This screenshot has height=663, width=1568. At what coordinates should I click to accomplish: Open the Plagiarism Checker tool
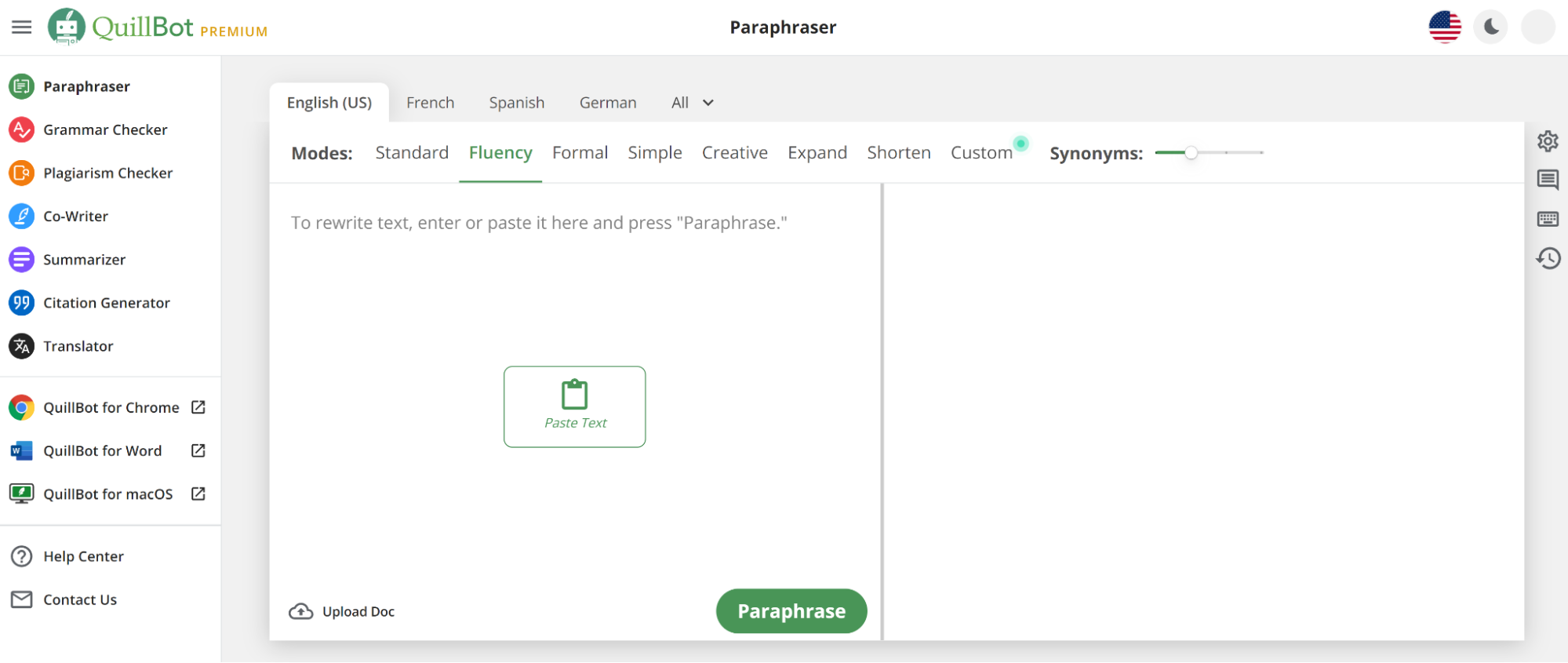pos(107,173)
